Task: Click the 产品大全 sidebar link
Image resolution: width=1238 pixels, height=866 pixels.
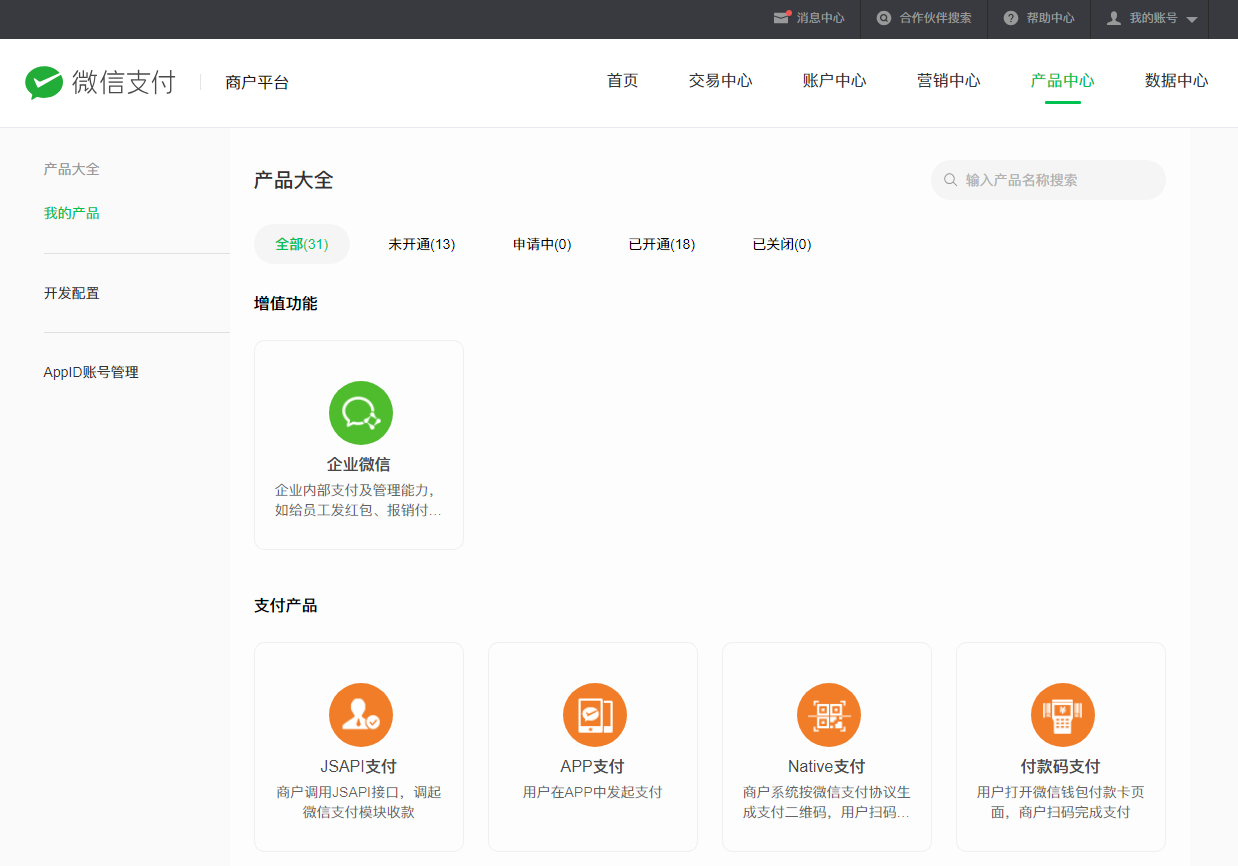Action: [72, 169]
